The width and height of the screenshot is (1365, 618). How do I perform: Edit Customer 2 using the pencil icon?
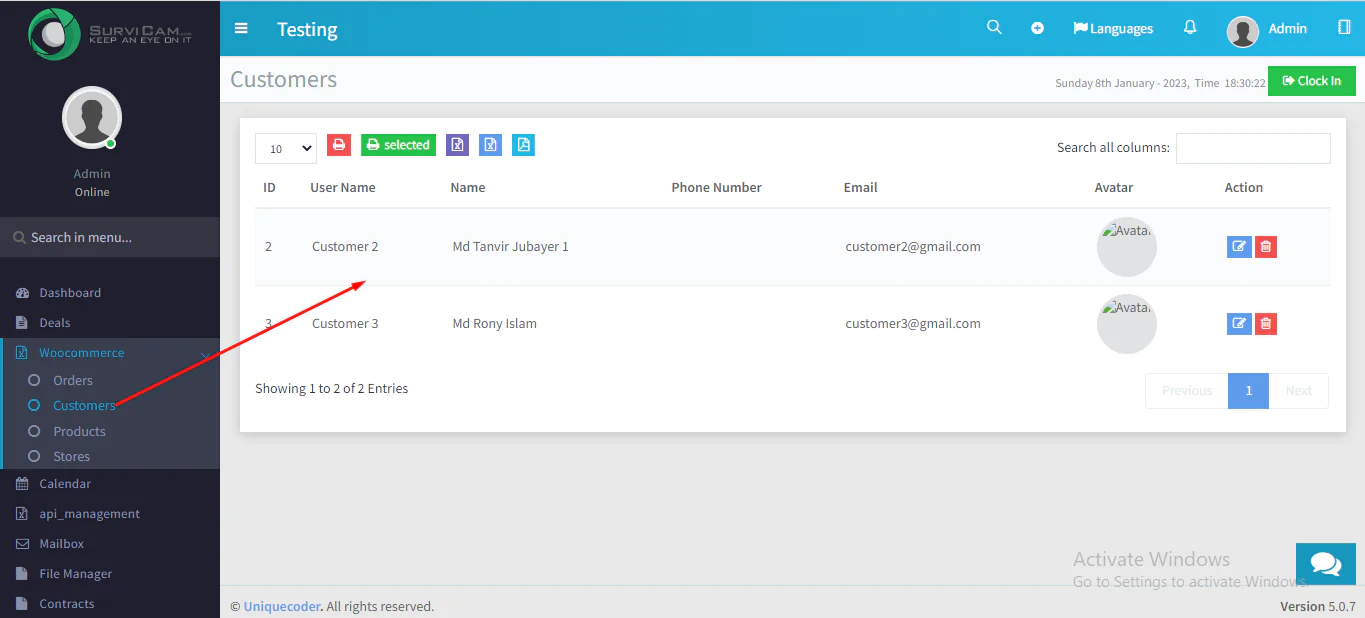coord(1239,246)
